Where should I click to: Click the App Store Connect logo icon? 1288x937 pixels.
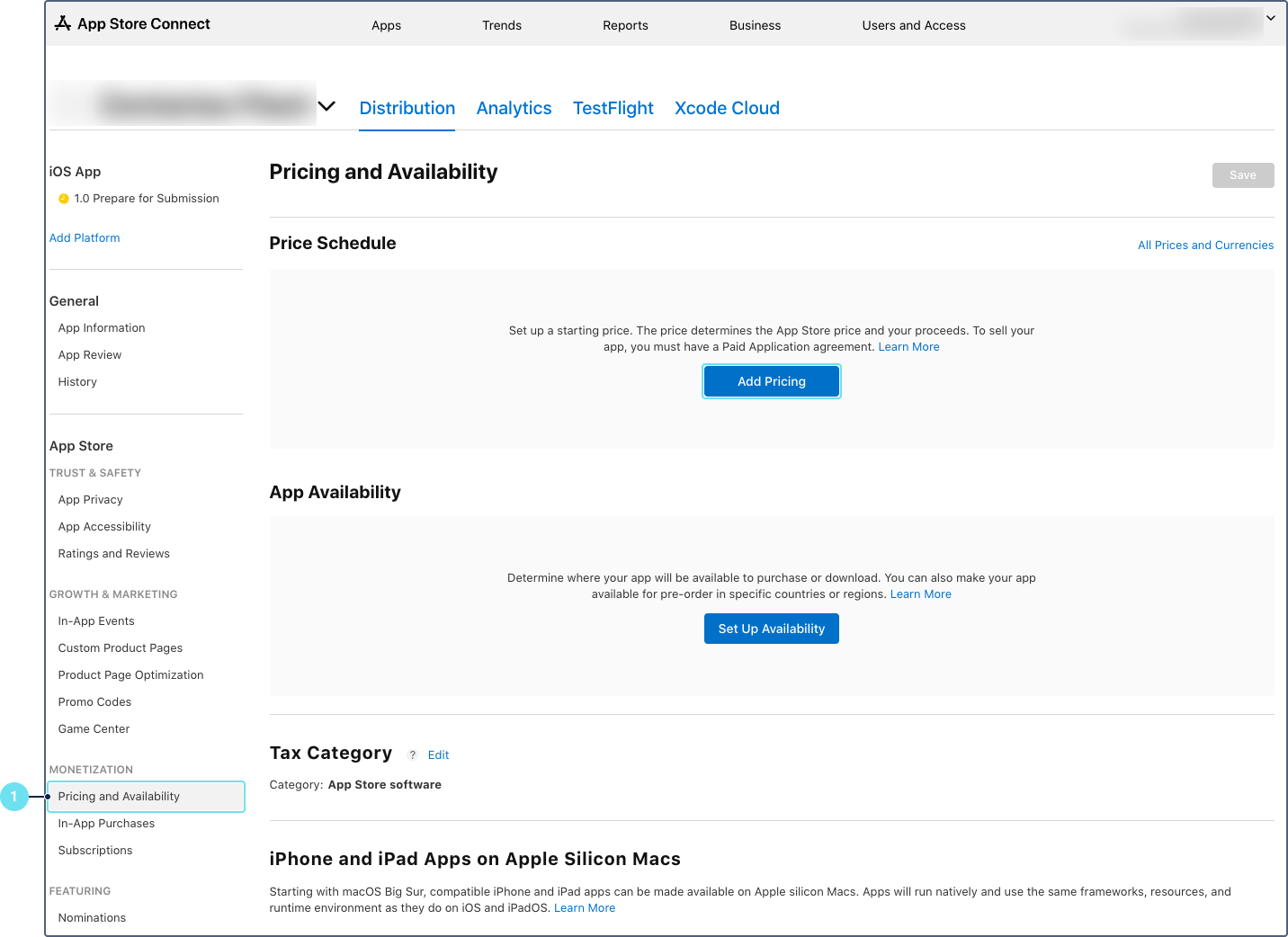click(x=63, y=23)
